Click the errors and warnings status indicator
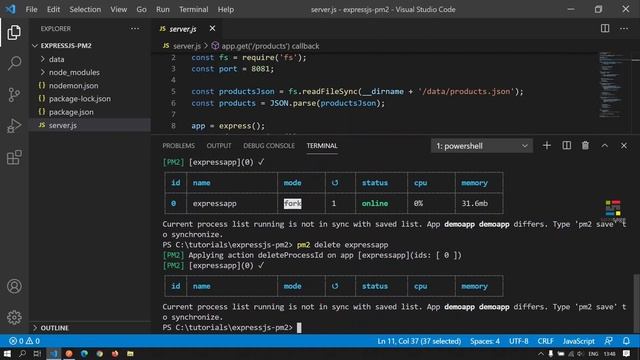 (x=24, y=341)
